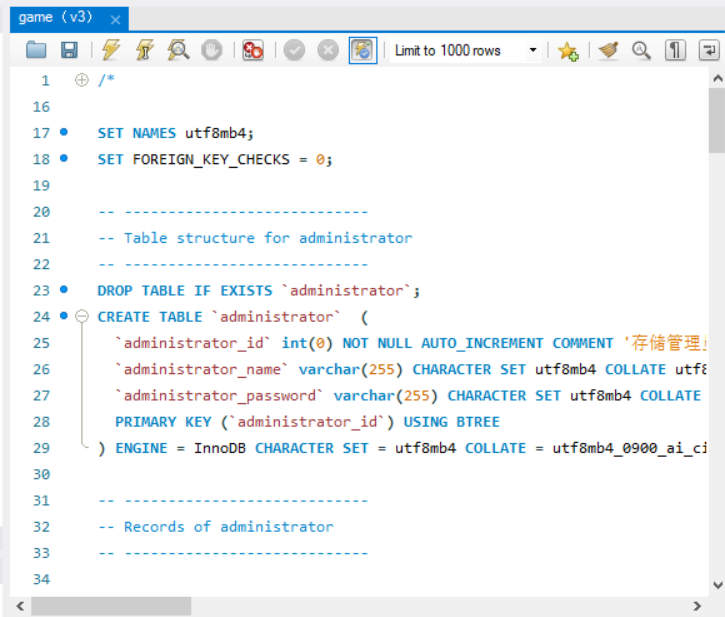
Task: Click the vertical scrollbar up arrow
Action: pos(717,78)
